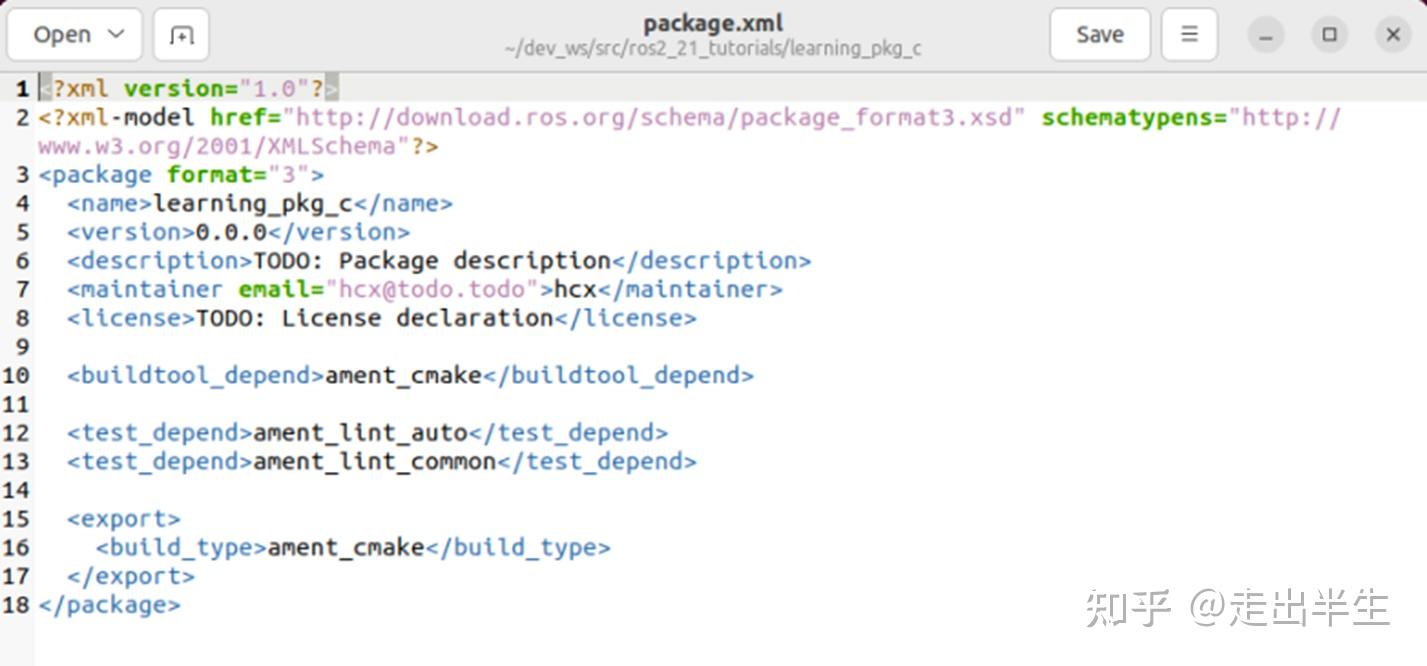1427x666 pixels.
Task: Click the Open file button
Action: click(x=61, y=35)
